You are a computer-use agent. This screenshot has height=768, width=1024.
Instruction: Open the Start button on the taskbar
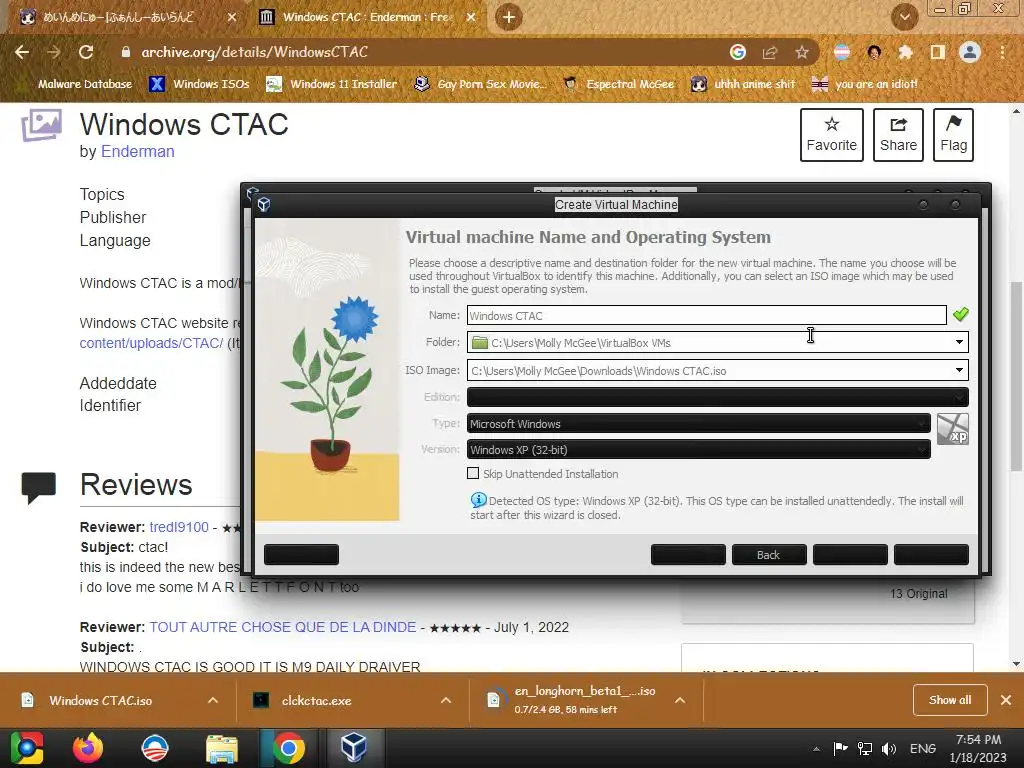[27, 748]
